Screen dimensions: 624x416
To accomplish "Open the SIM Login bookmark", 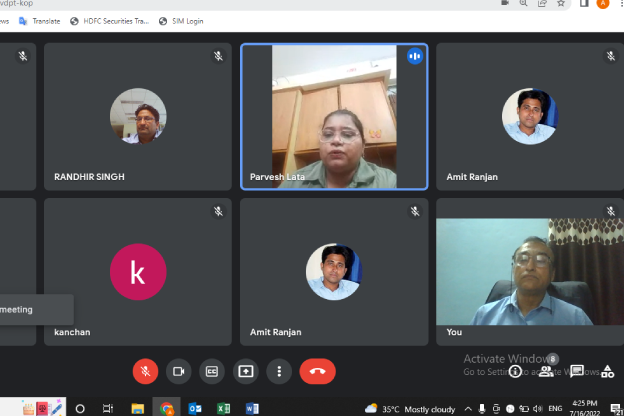I will pos(181,20).
